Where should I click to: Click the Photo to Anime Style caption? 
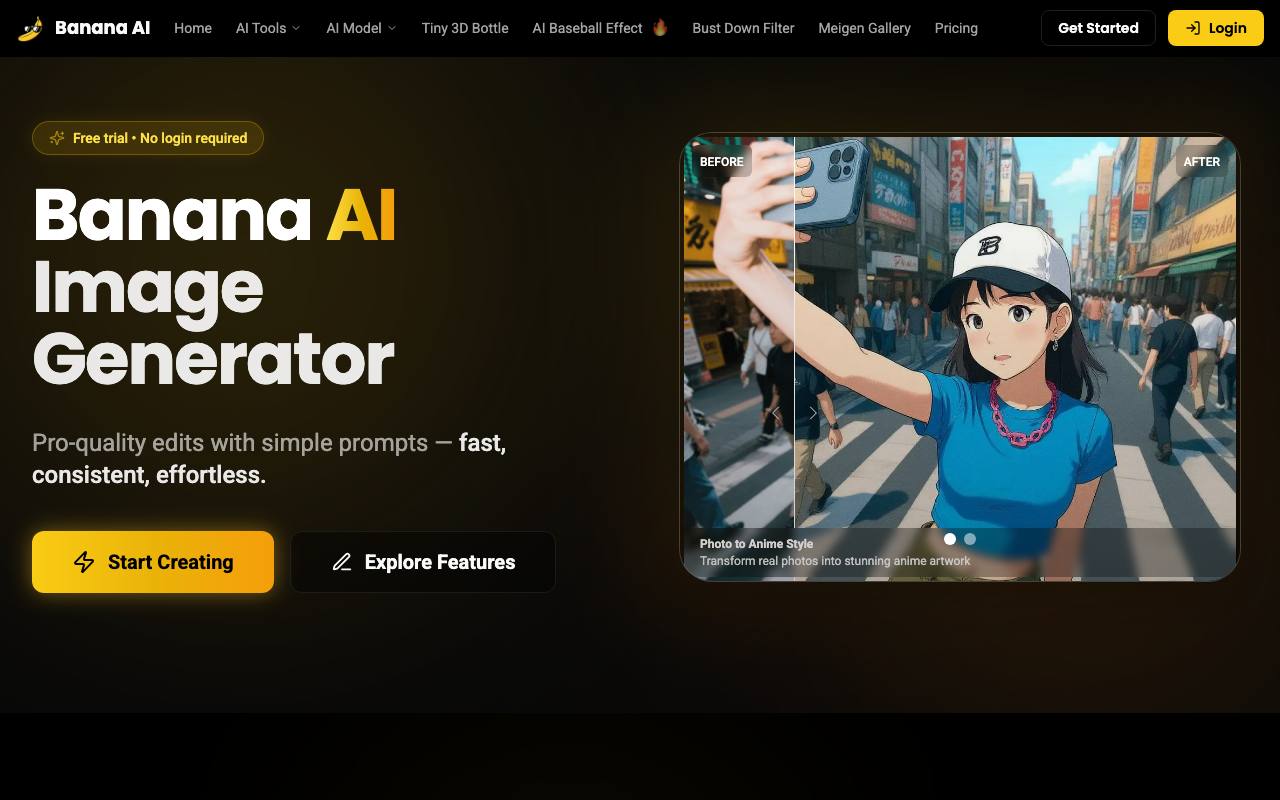click(756, 544)
